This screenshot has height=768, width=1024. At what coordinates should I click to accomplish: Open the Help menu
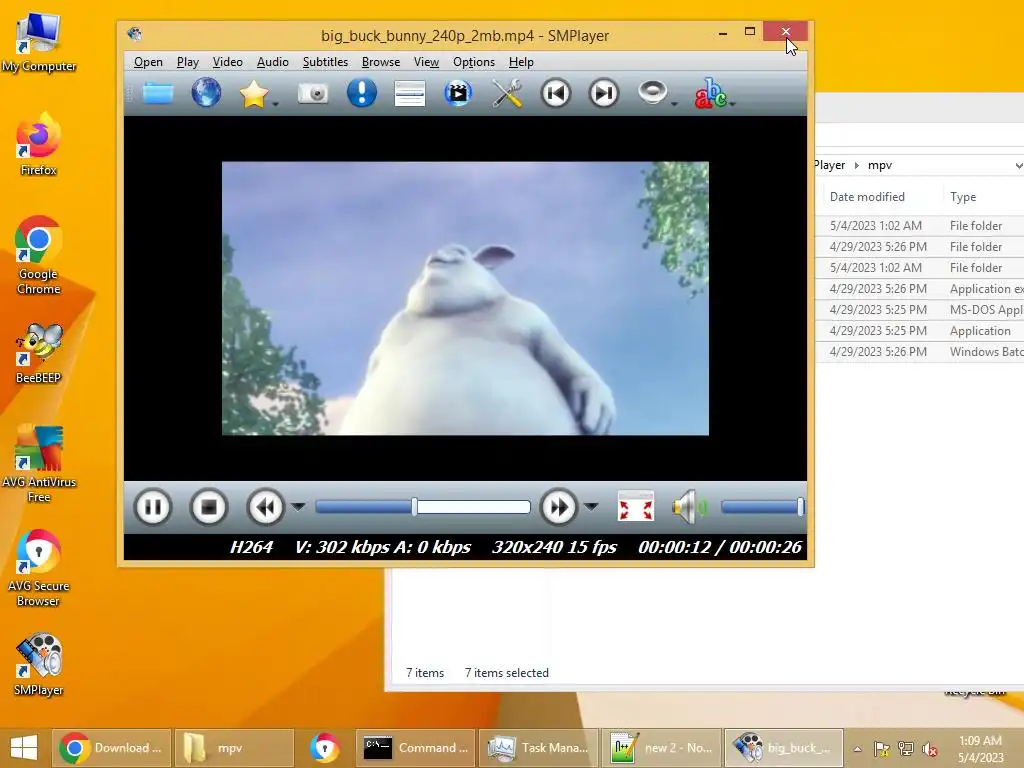[x=521, y=62]
